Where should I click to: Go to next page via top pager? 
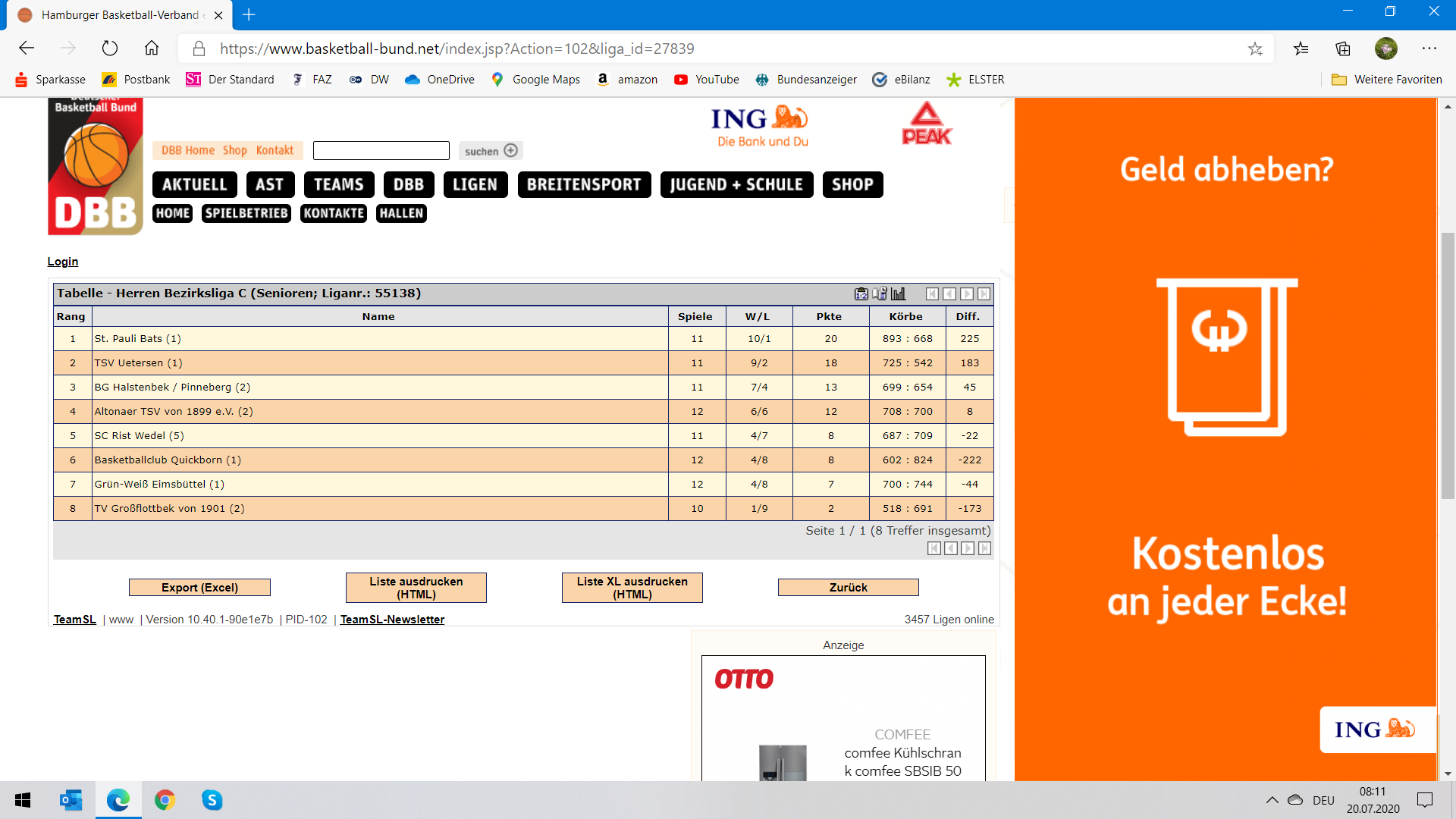point(967,294)
